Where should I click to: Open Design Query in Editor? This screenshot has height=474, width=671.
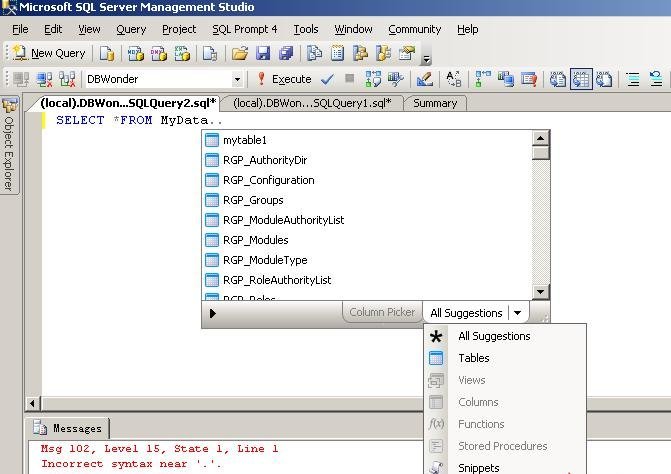point(425,79)
